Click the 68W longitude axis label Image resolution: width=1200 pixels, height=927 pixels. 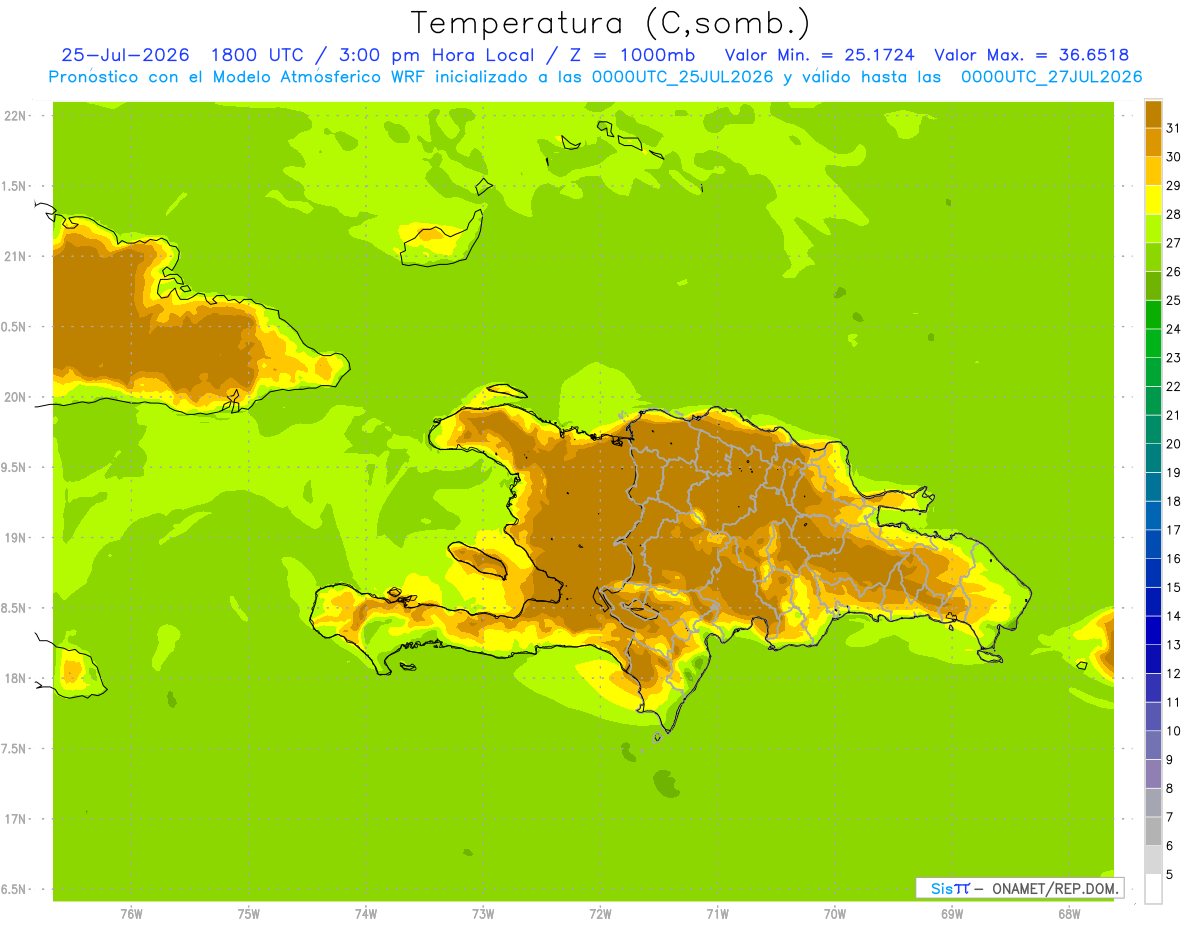(x=1069, y=914)
